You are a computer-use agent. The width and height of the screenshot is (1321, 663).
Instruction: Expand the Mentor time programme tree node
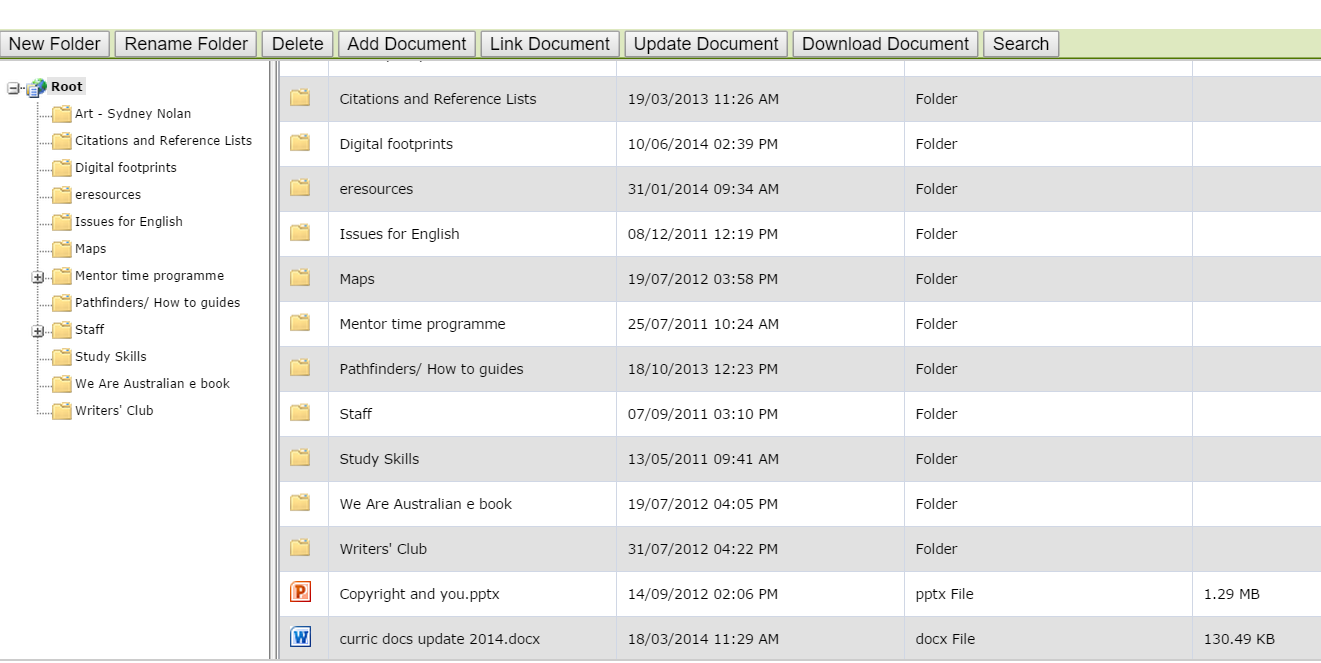click(x=38, y=277)
